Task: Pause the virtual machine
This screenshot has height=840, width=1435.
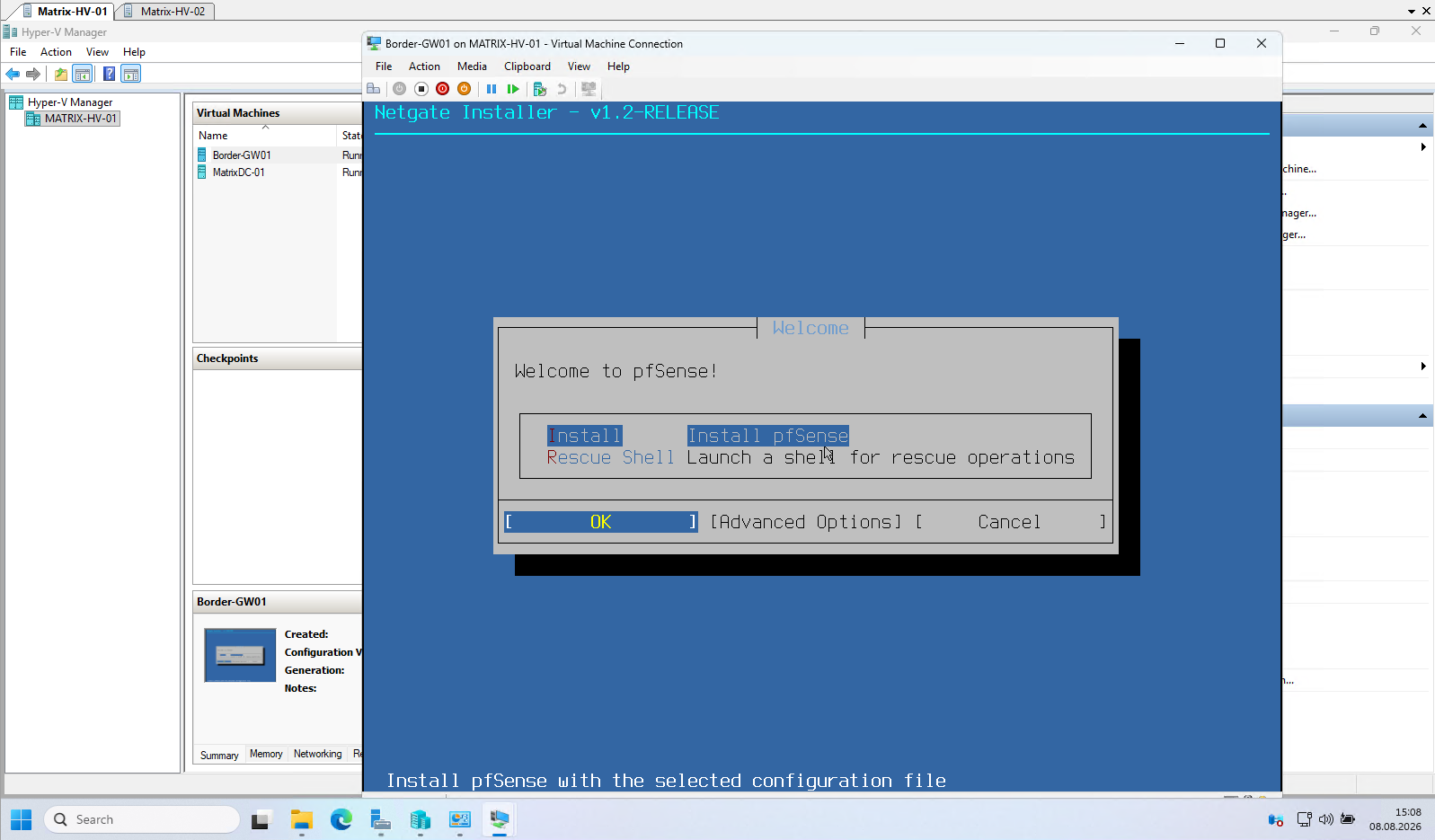Action: pyautogui.click(x=492, y=89)
